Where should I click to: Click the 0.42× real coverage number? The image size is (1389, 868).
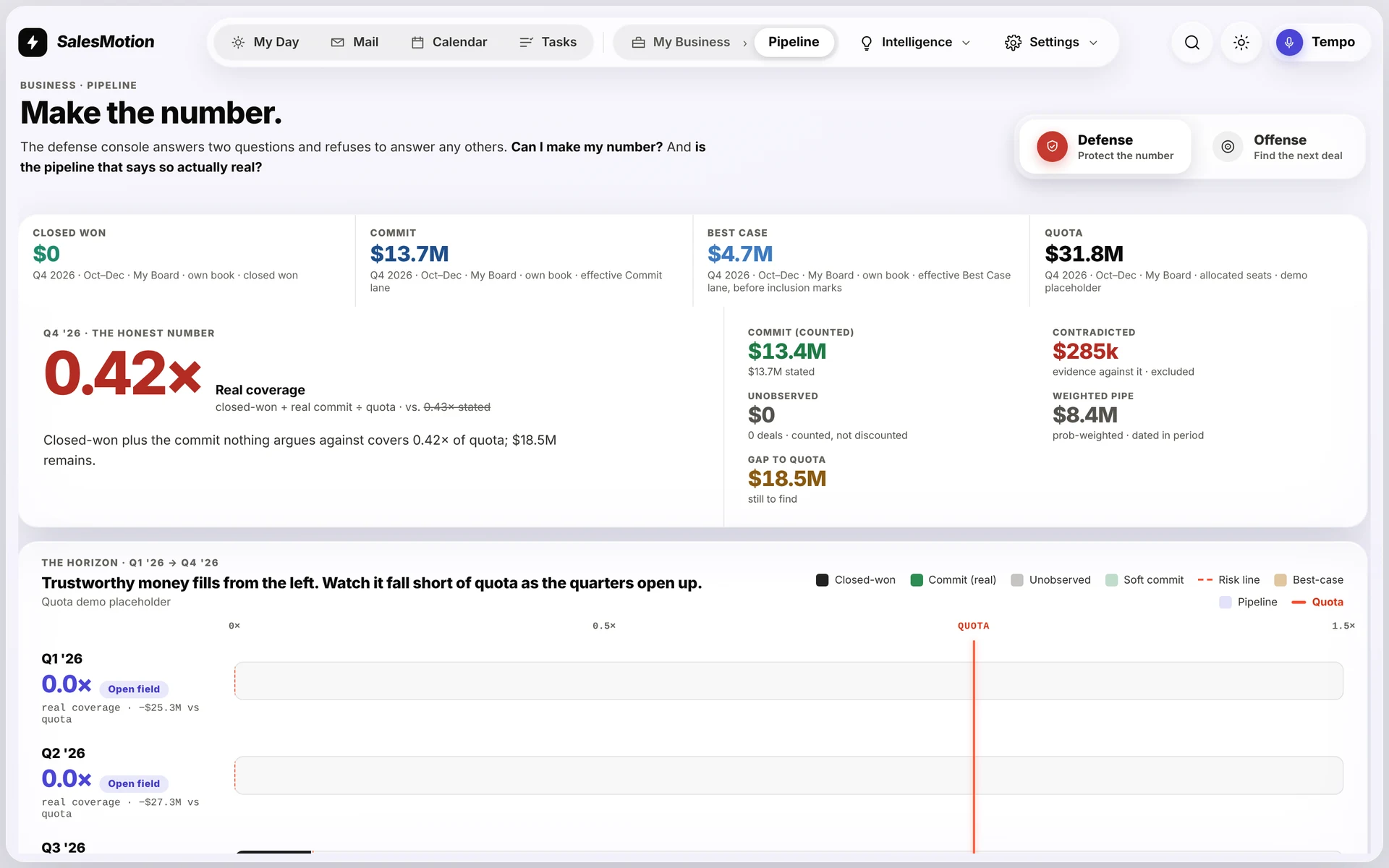pos(122,373)
